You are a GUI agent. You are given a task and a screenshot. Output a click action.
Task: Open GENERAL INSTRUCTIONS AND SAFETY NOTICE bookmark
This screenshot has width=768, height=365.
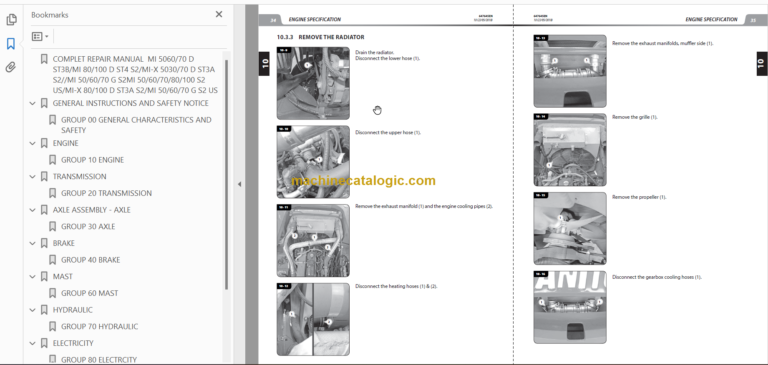[130, 103]
